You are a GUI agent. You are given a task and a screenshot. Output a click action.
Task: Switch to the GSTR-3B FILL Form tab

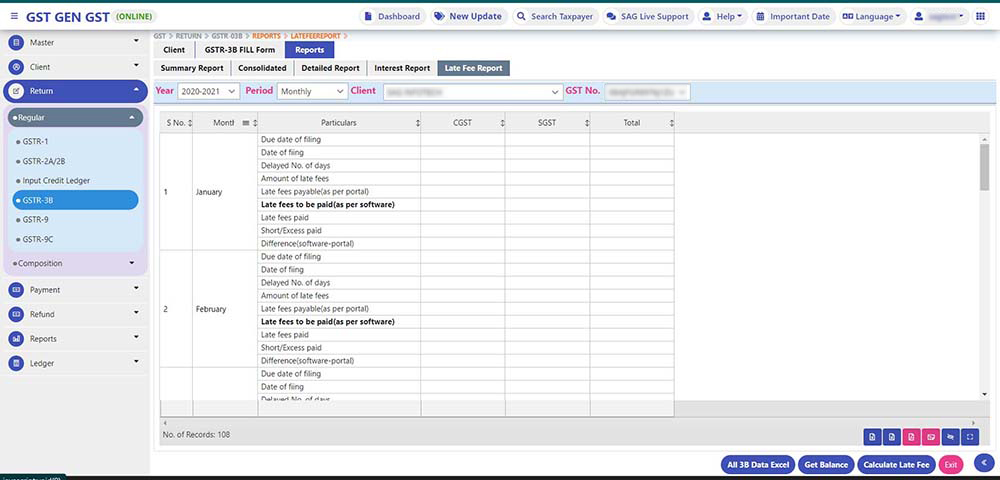pos(239,49)
